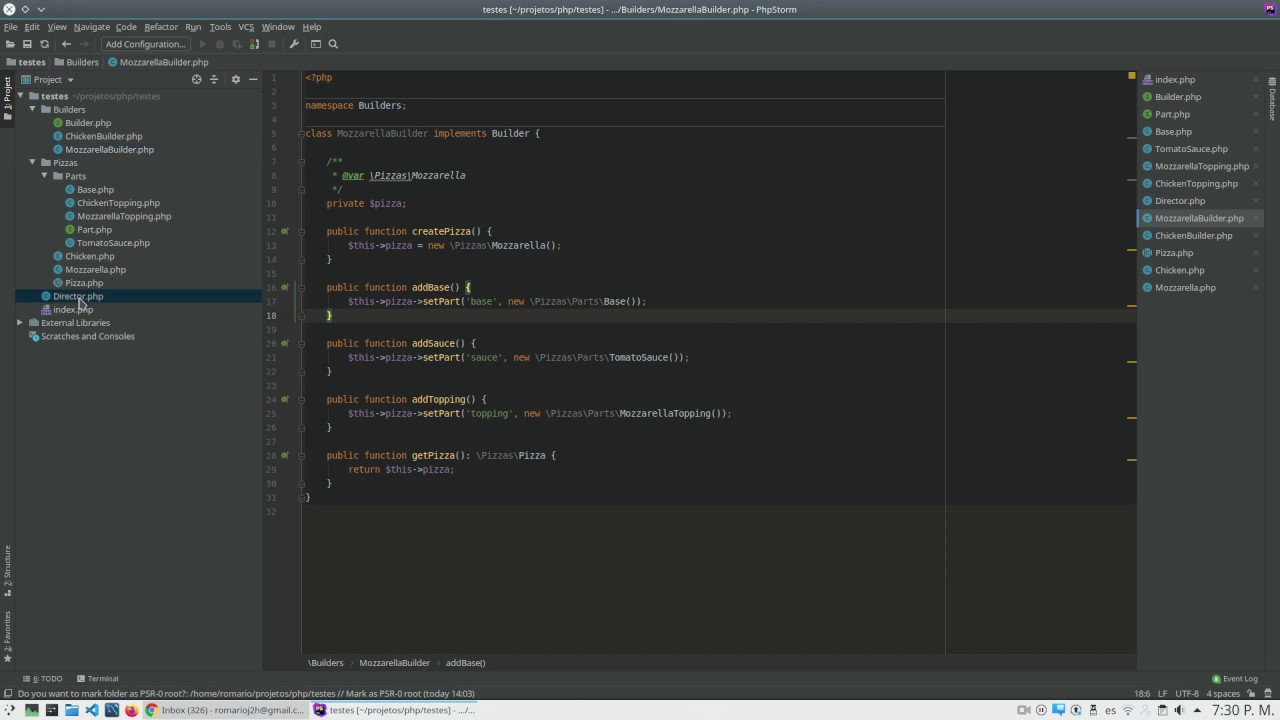Open Firefox from the taskbar
This screenshot has height=720, width=1280.
(131, 710)
